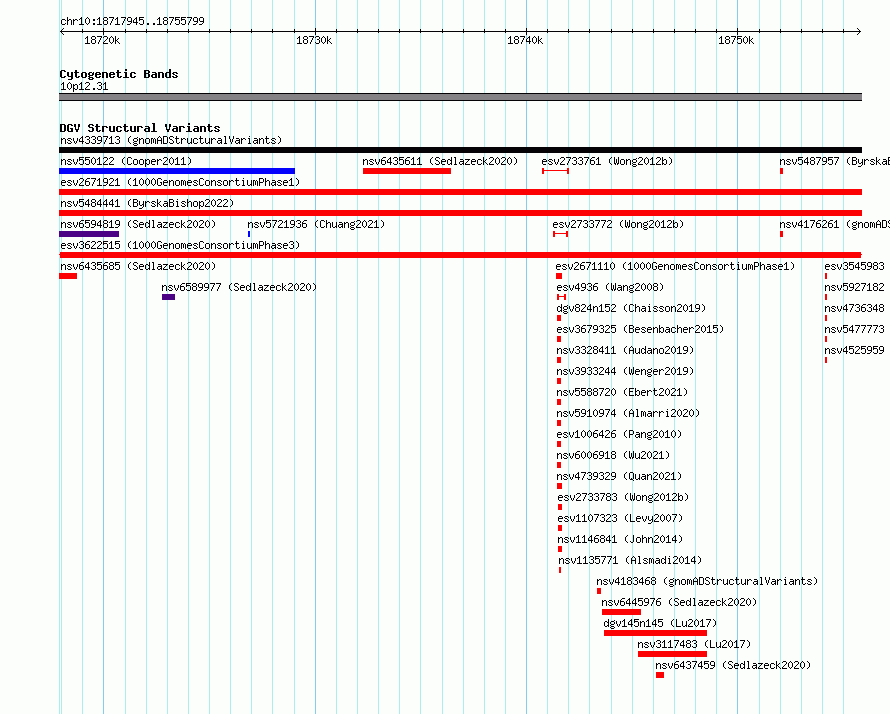The height and width of the screenshot is (714, 890).
Task: Open esv2671921 (1000GenomesConsortiumPhase1) label
Action: click(x=180, y=182)
